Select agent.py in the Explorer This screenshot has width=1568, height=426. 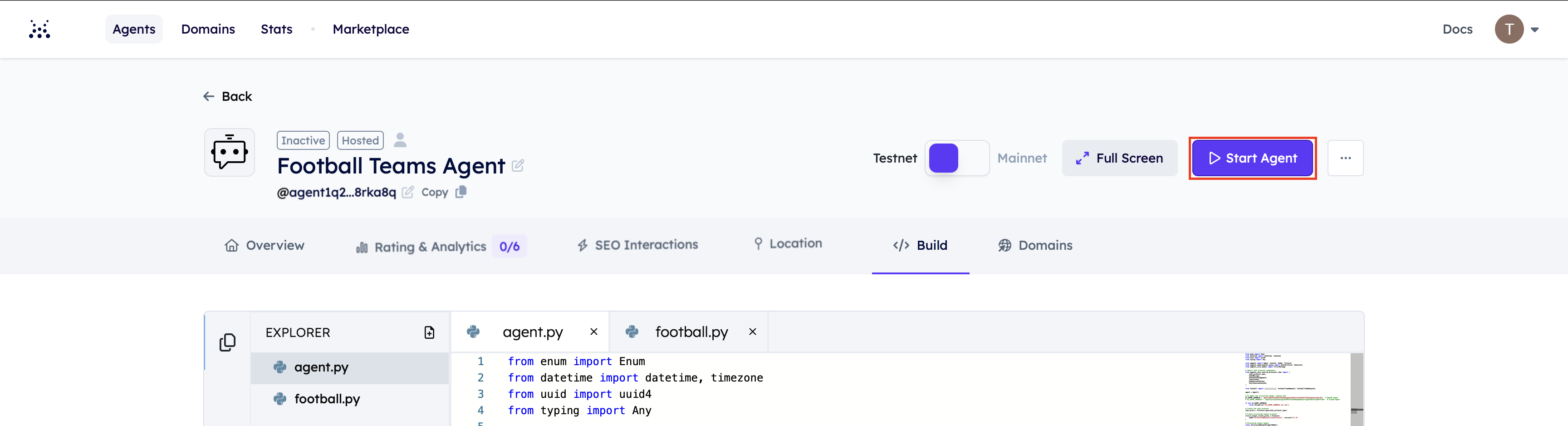[349, 367]
